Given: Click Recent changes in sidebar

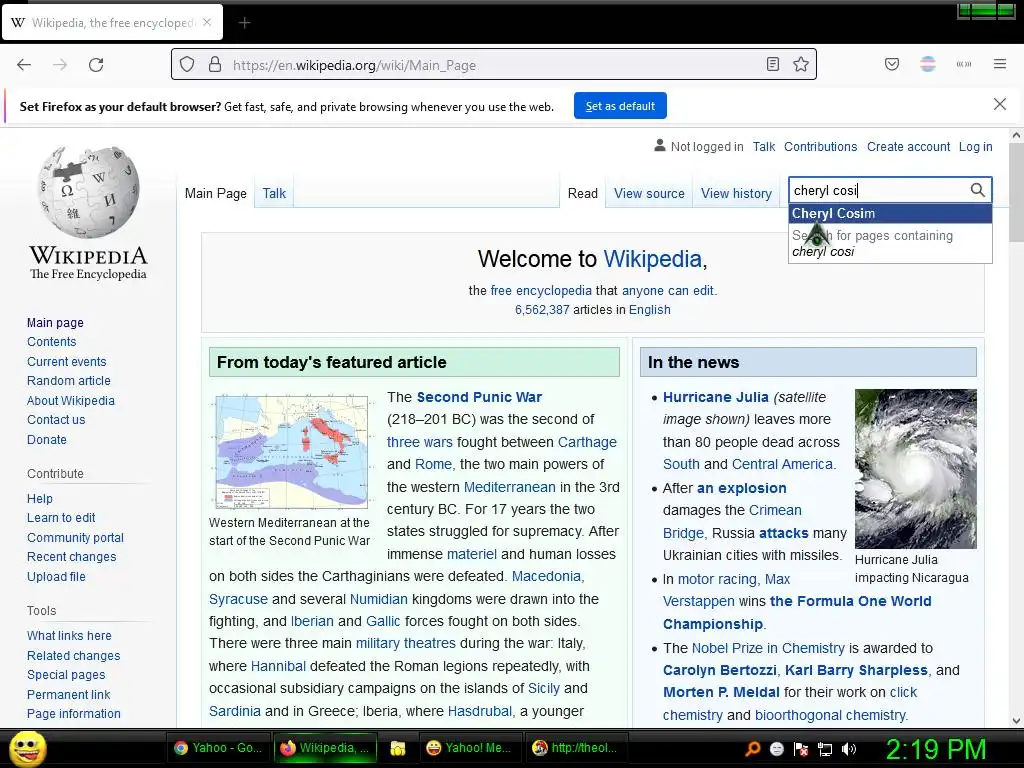Looking at the screenshot, I should (x=72, y=556).
